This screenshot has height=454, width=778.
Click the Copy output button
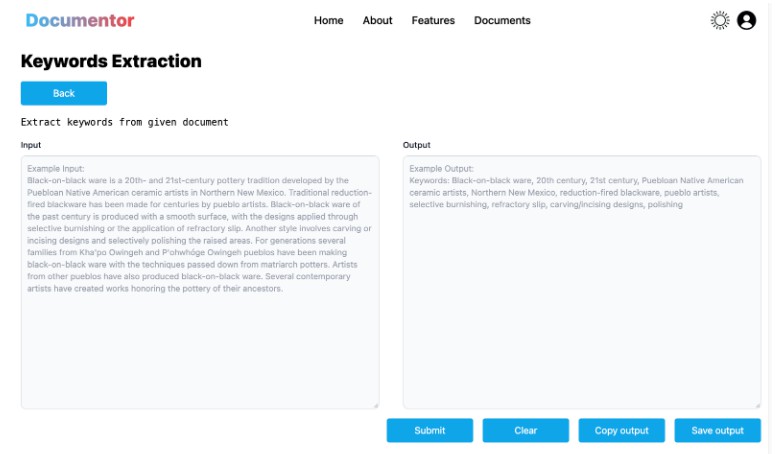tap(621, 430)
